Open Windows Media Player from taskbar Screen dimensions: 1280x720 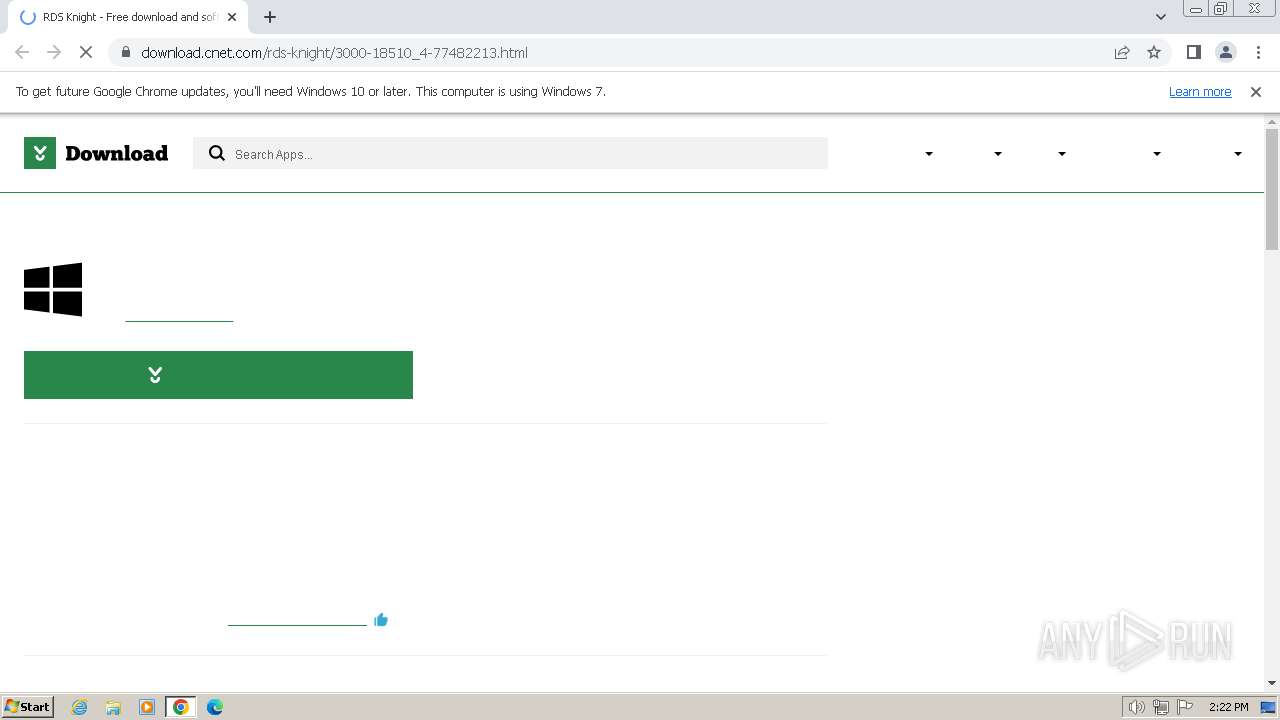click(147, 707)
